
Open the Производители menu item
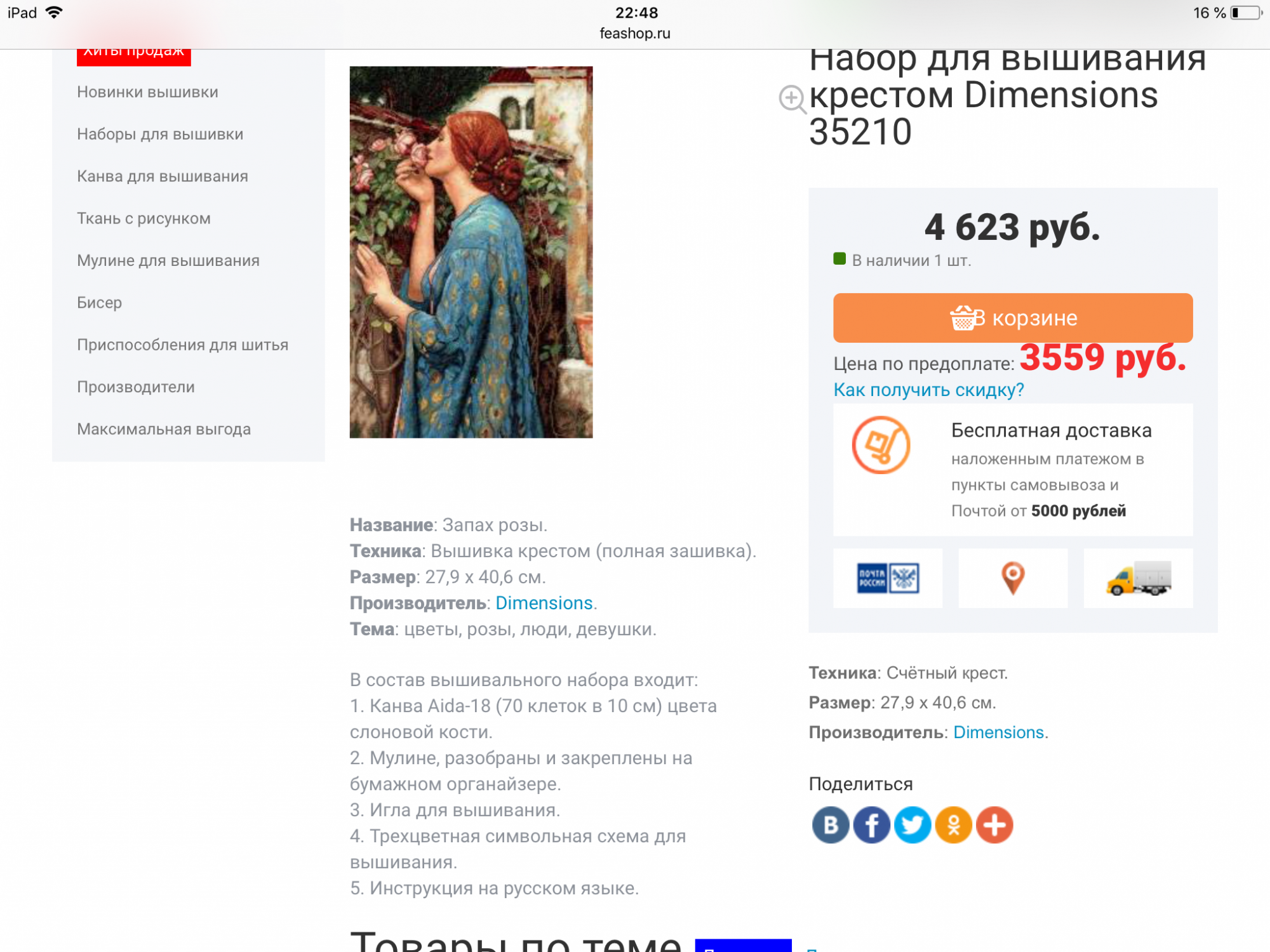pos(136,387)
